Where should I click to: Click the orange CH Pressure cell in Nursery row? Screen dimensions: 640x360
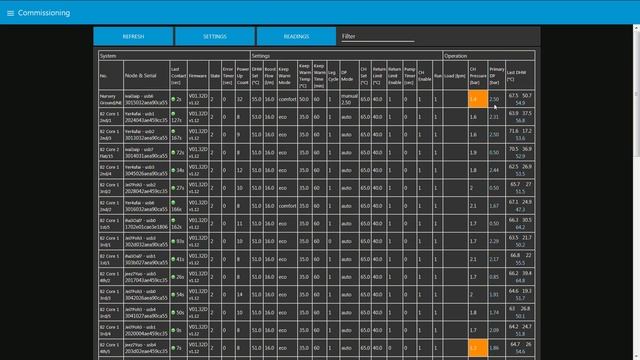click(478, 99)
